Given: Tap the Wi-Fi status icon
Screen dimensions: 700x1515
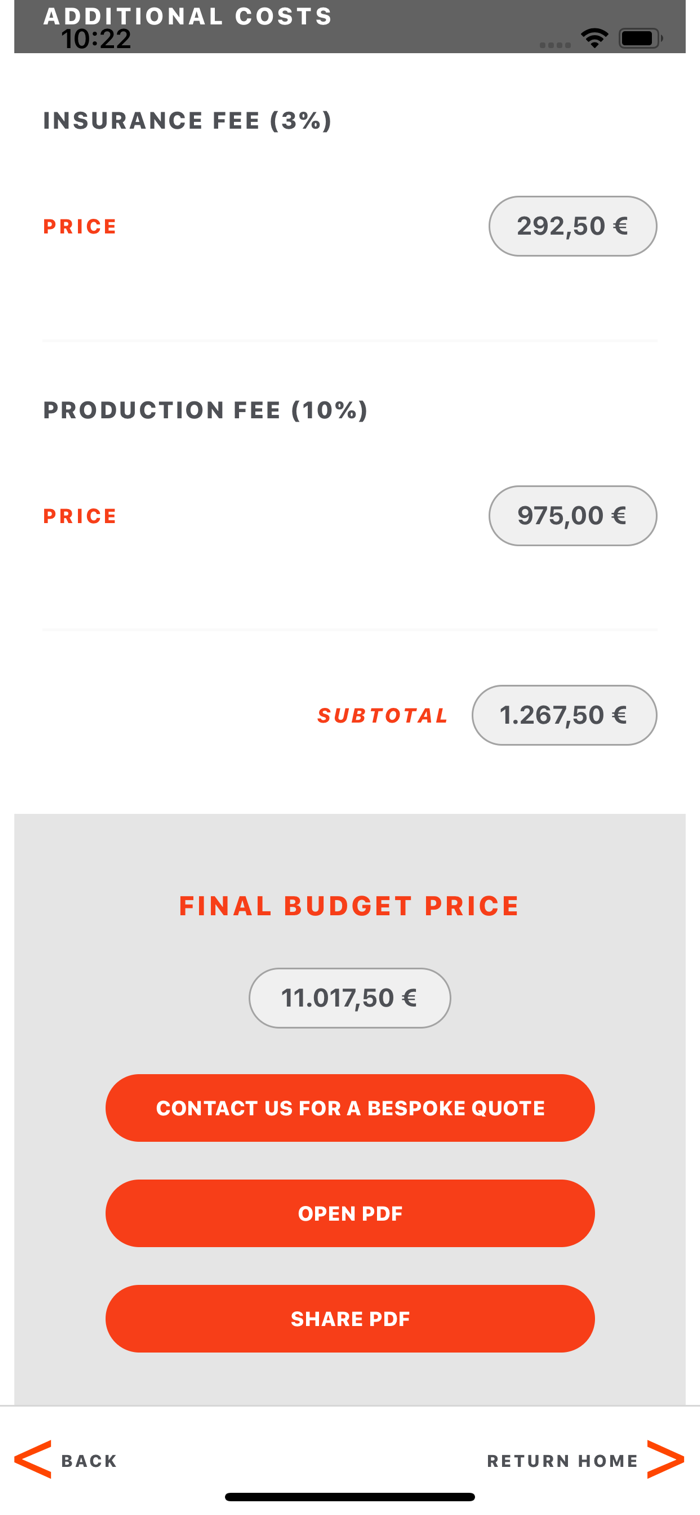Looking at the screenshot, I should tap(595, 38).
